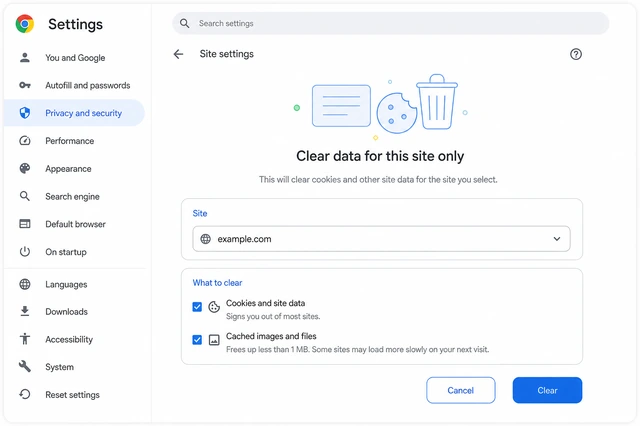The width and height of the screenshot is (640, 426).
Task: Uncheck Cookies and site data checkbox
Action: 197,307
